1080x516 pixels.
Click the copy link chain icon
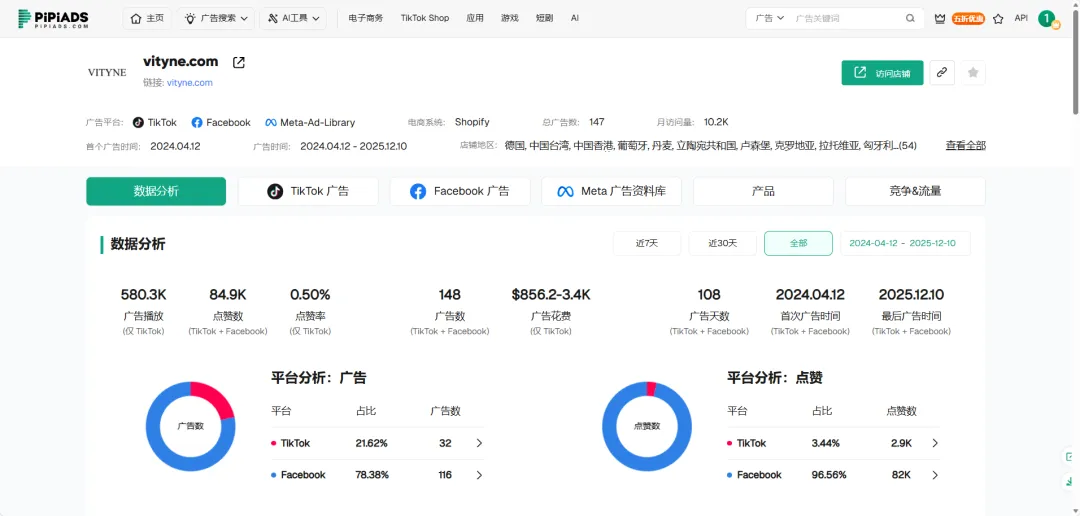click(941, 73)
